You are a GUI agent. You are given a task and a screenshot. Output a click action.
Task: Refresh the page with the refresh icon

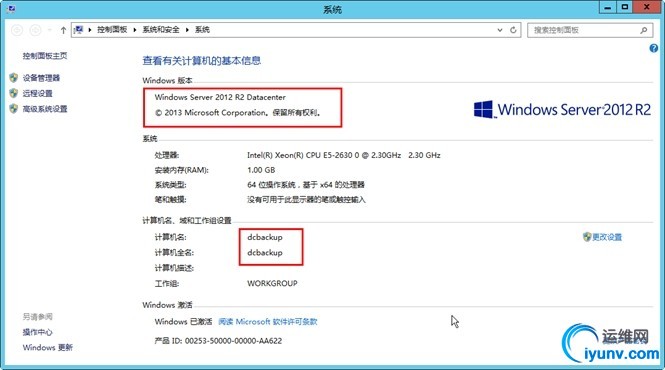pos(513,30)
